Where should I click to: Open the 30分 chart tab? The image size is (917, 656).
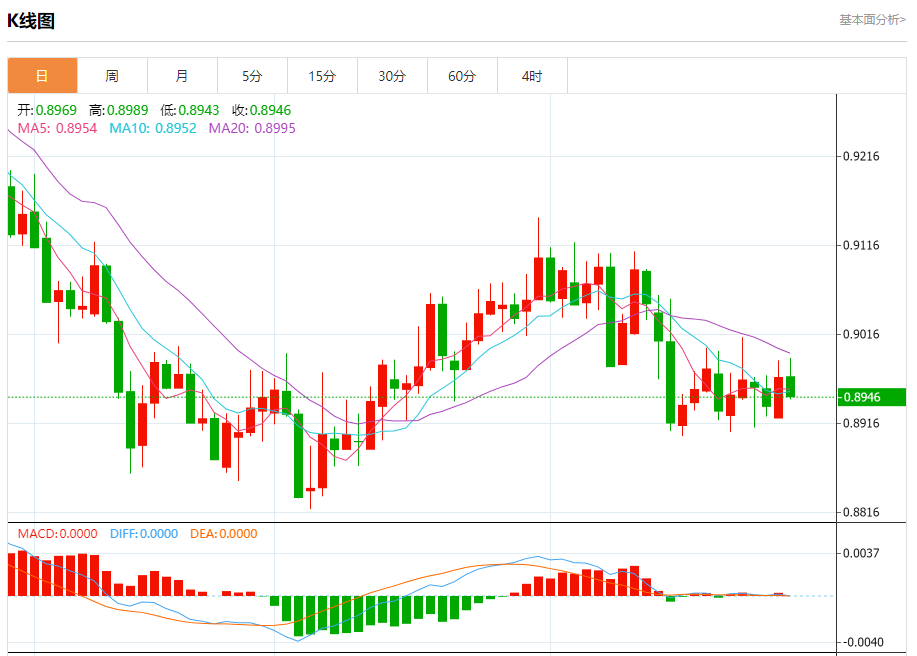pos(392,76)
